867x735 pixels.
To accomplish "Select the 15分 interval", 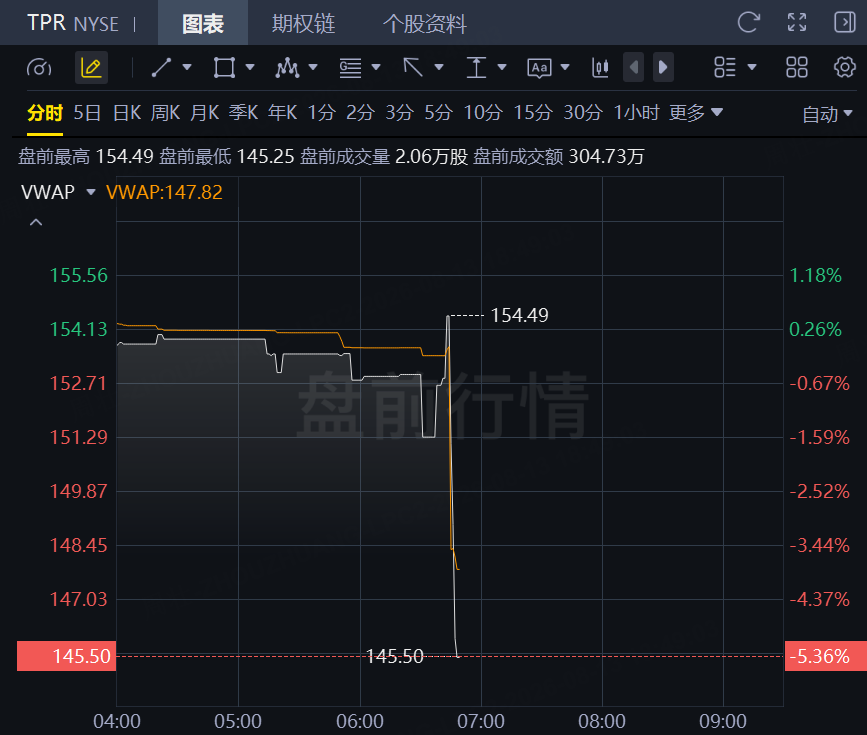I will (533, 113).
